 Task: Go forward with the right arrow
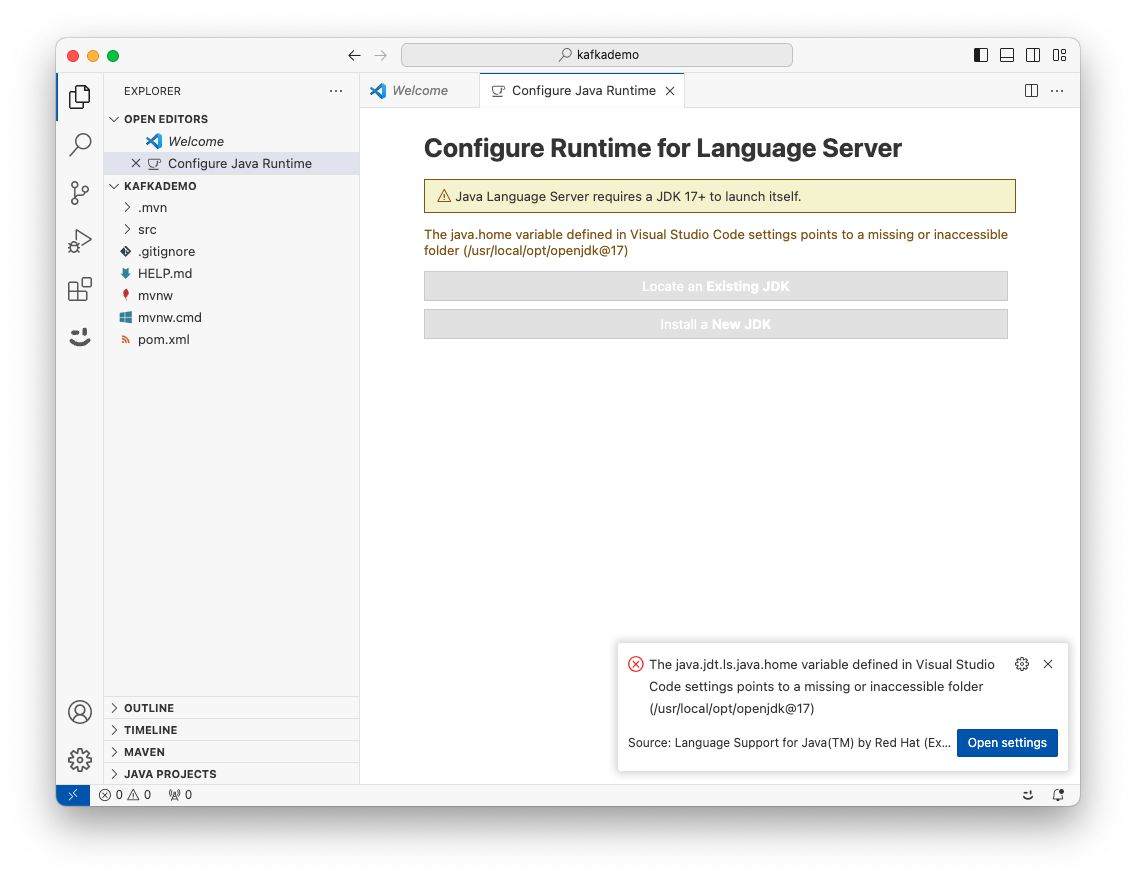click(380, 55)
